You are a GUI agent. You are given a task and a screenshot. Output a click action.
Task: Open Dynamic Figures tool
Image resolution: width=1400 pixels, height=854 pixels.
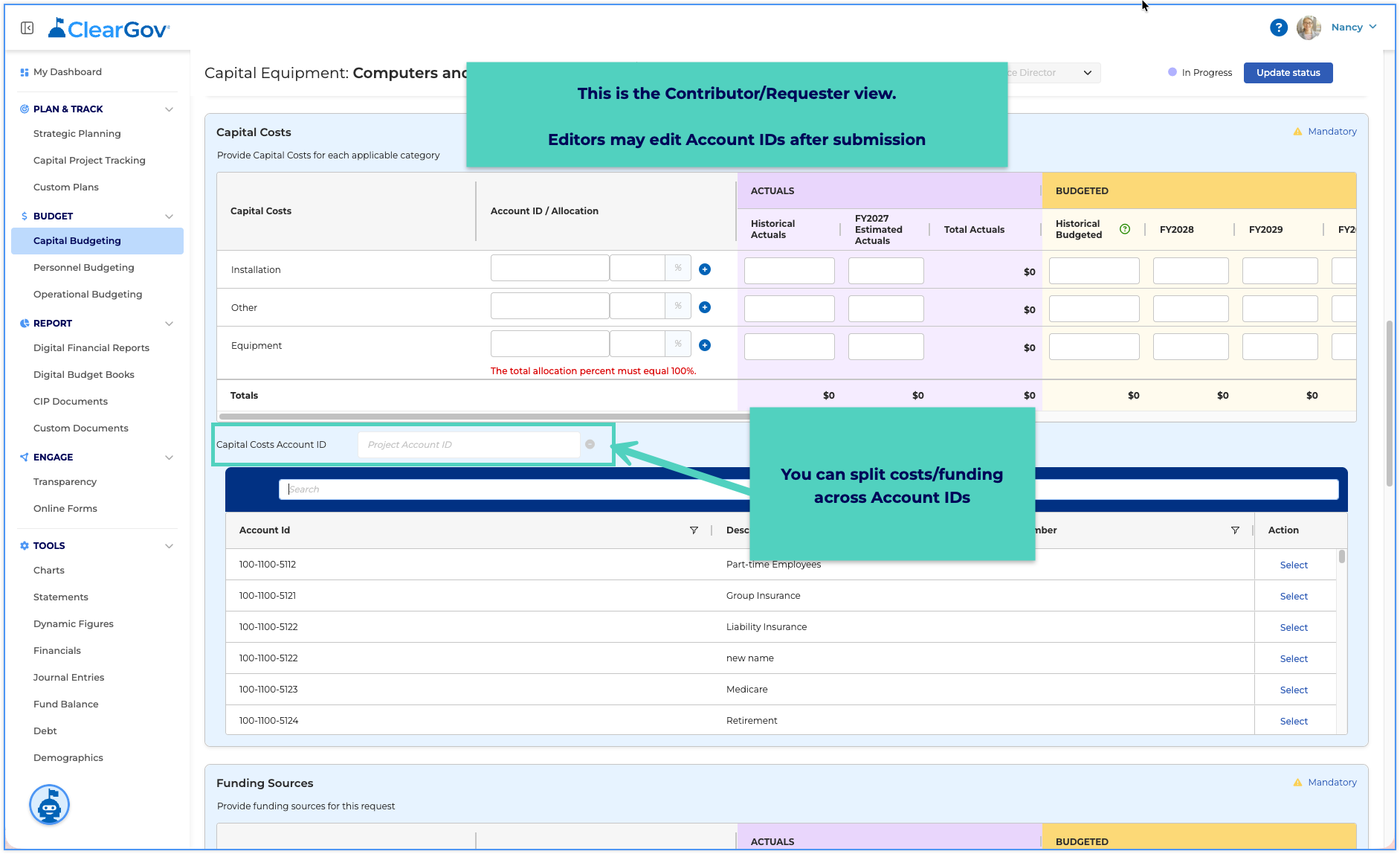point(74,624)
